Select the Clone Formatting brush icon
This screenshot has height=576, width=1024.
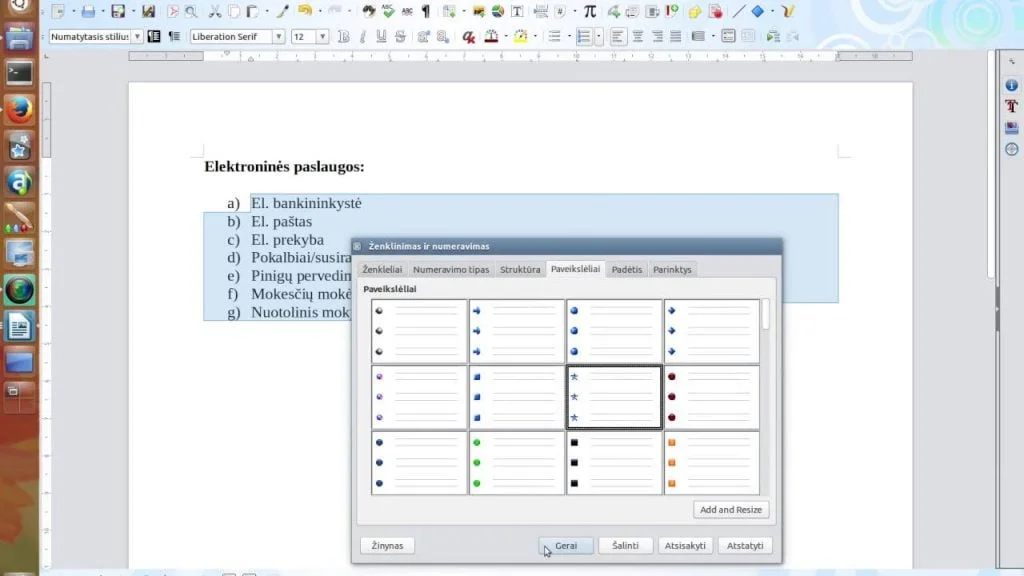(283, 12)
